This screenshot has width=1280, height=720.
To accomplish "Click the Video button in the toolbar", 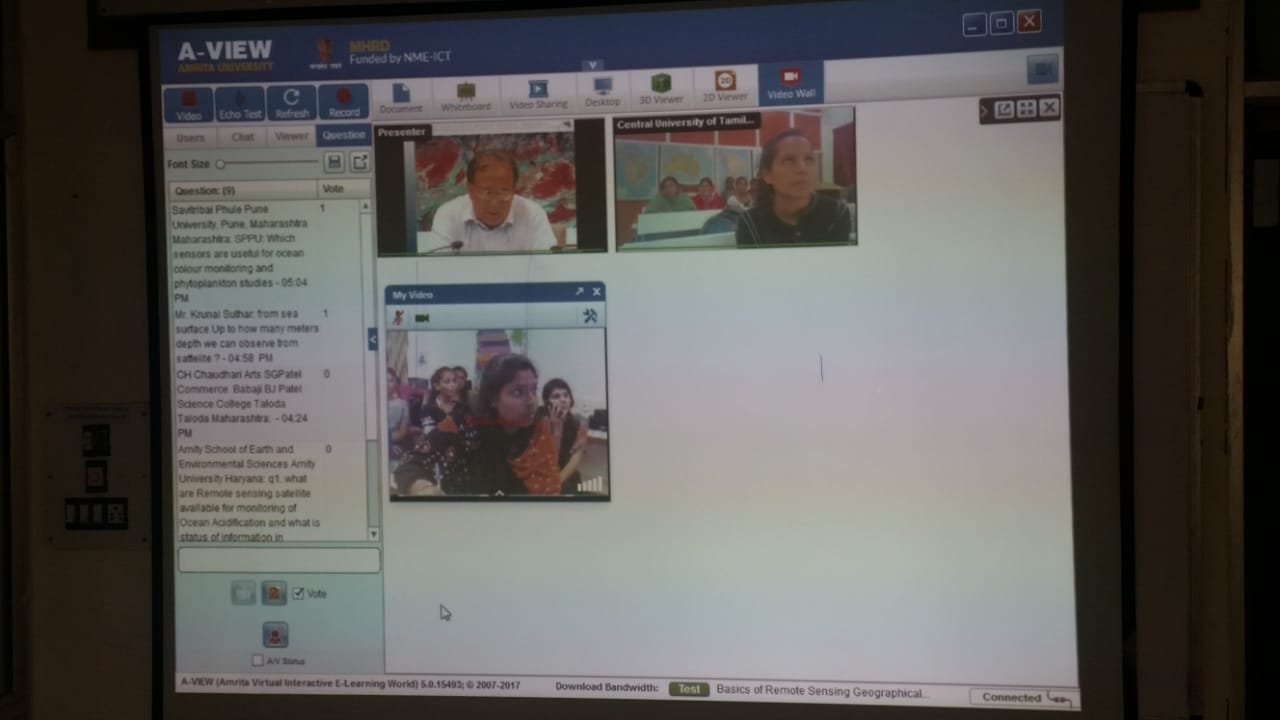I will pos(188,103).
